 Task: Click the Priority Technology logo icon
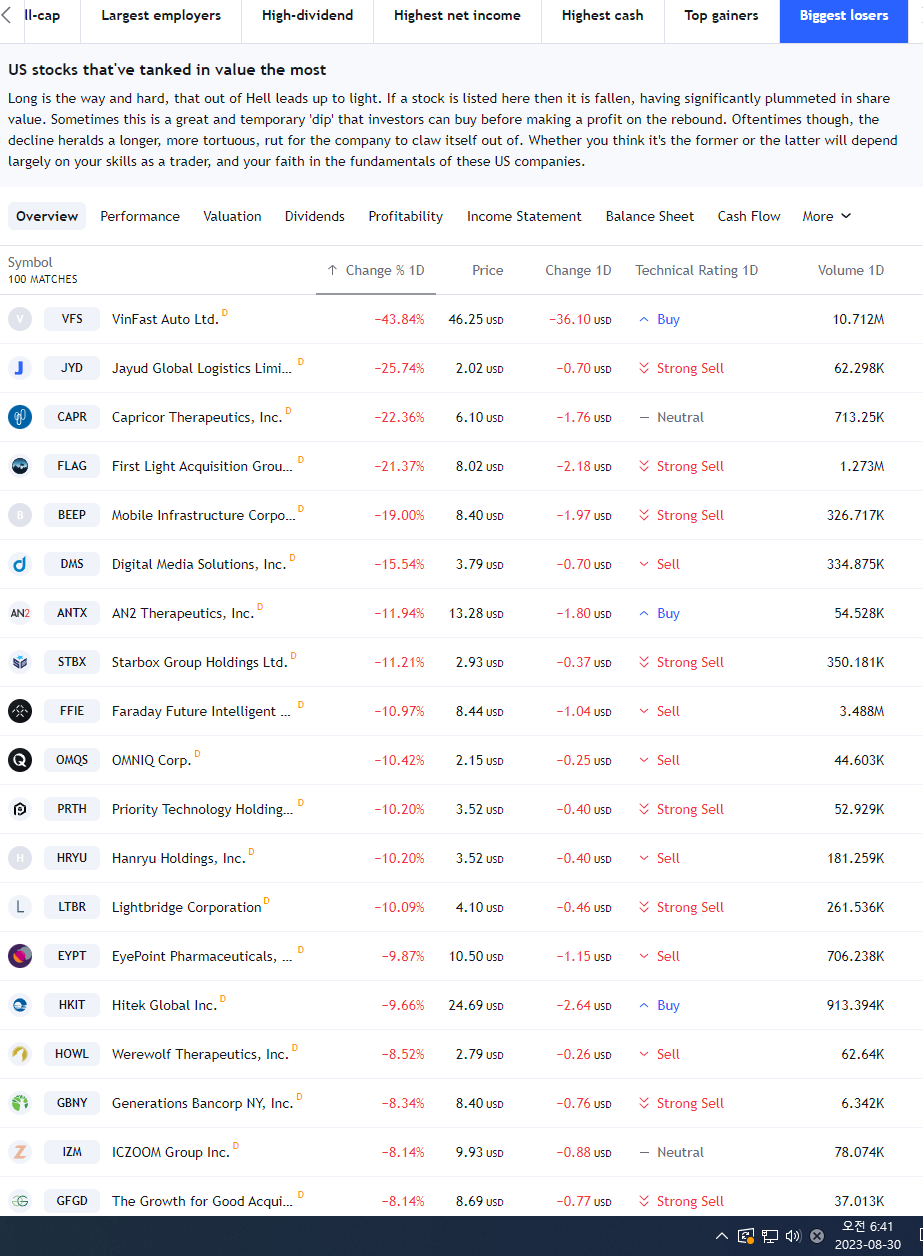click(20, 809)
